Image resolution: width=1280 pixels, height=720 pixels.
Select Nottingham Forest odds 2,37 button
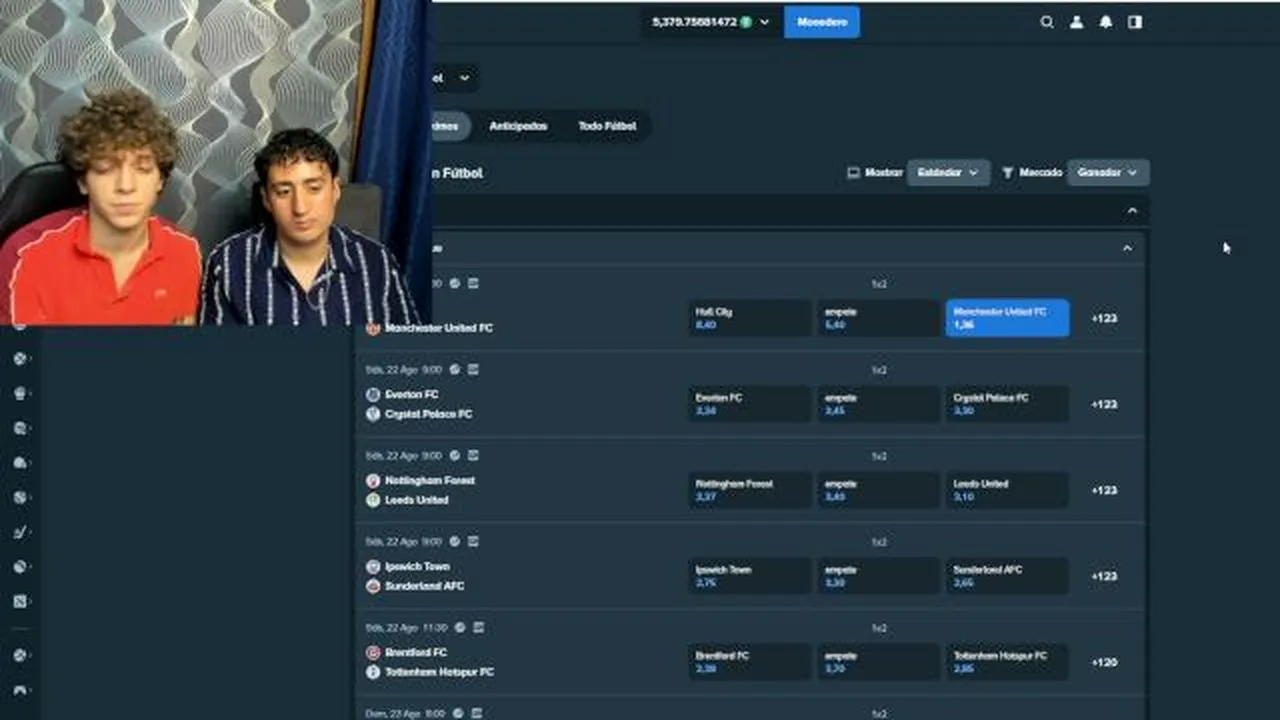749,490
